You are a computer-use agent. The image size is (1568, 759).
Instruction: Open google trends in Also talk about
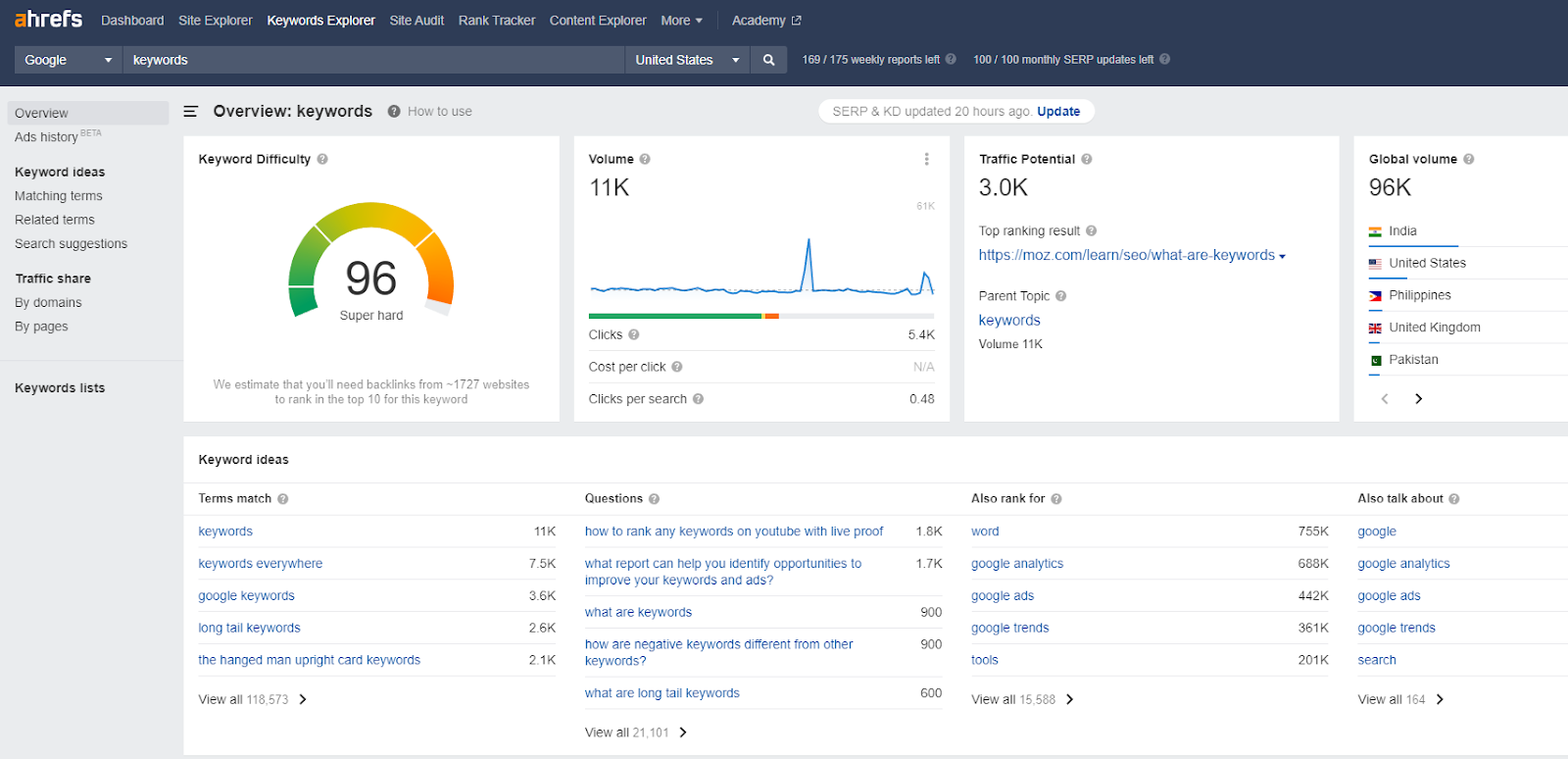point(1396,629)
